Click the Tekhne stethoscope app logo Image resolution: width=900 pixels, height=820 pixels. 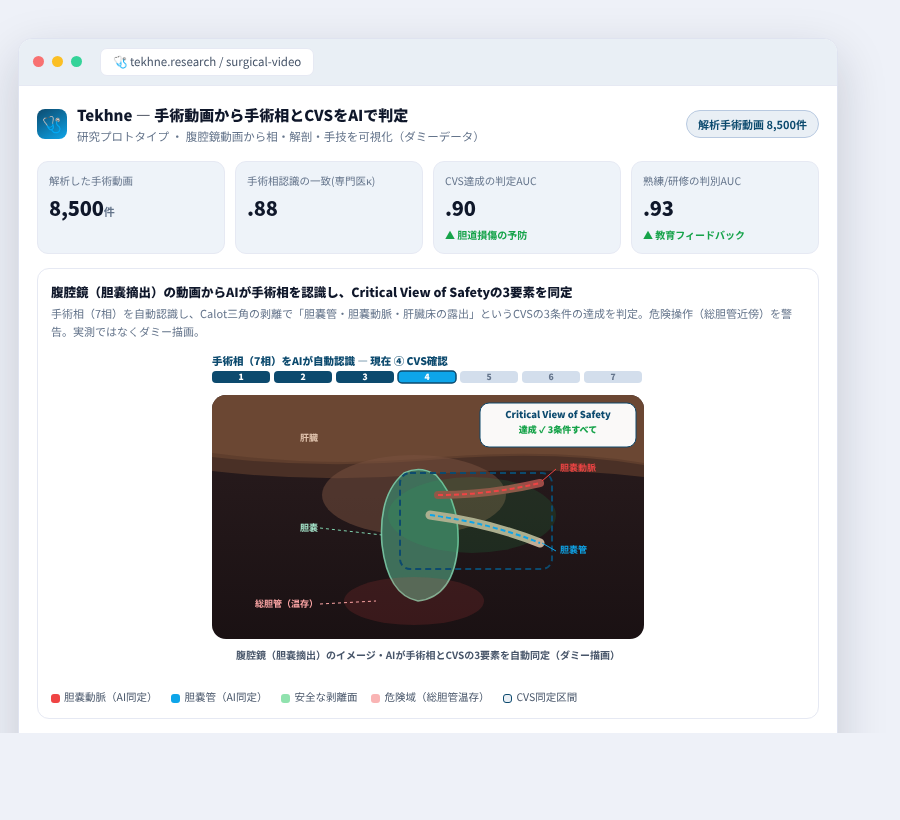52,124
